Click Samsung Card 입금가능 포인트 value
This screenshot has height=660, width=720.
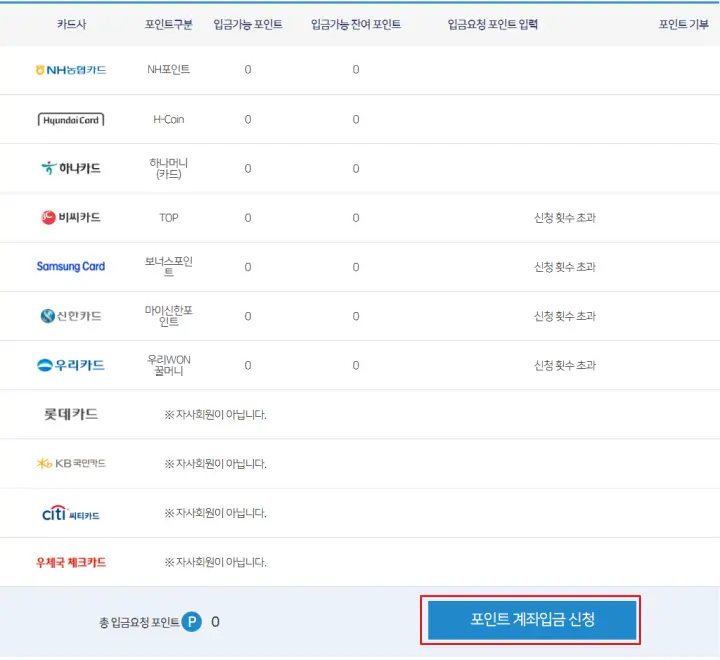click(248, 267)
